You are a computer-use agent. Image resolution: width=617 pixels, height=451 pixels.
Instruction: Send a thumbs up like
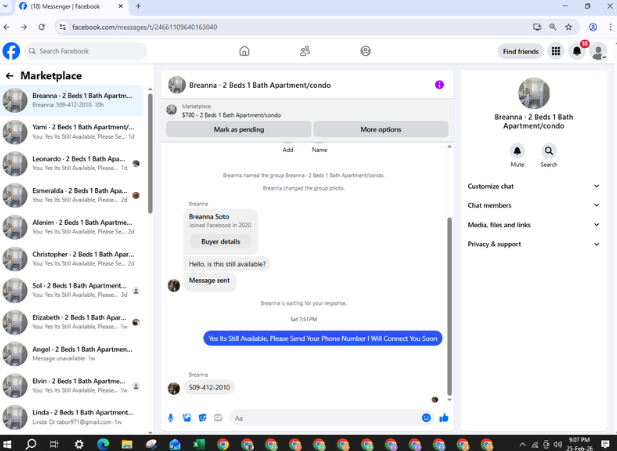(x=444, y=418)
